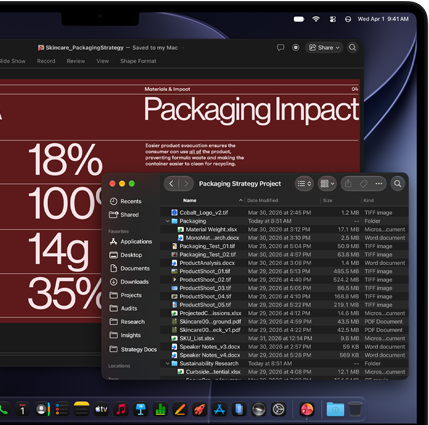
Task: Open the Share dropdown in PowerPoint
Action: tap(324, 48)
